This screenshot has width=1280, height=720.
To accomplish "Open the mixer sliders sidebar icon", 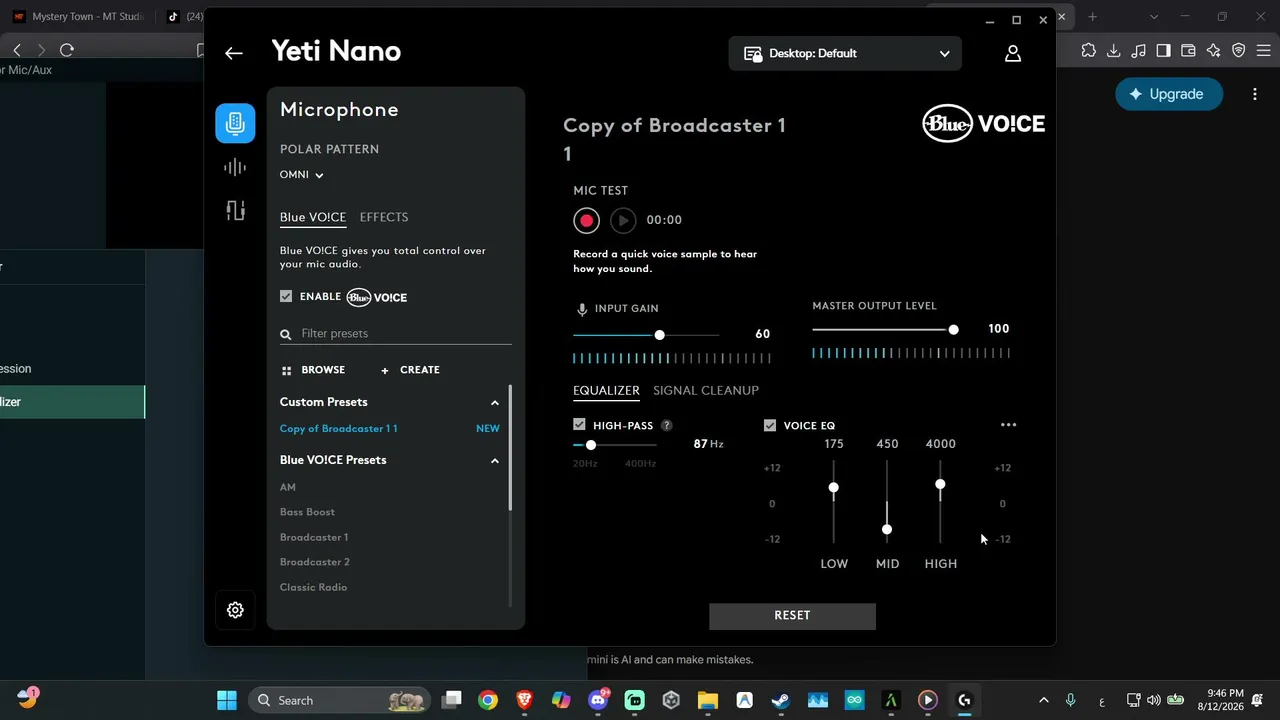I will tap(235, 210).
